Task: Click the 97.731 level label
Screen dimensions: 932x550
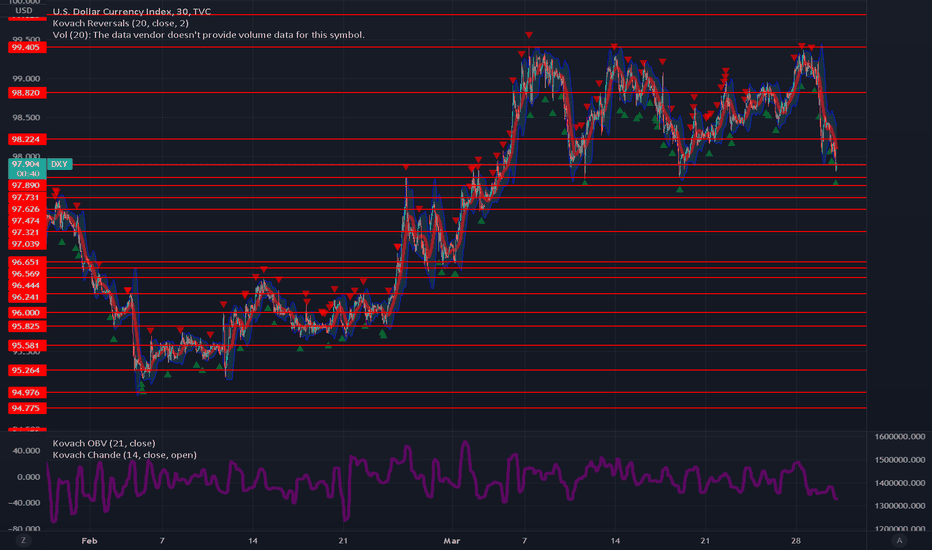Action: [27, 197]
